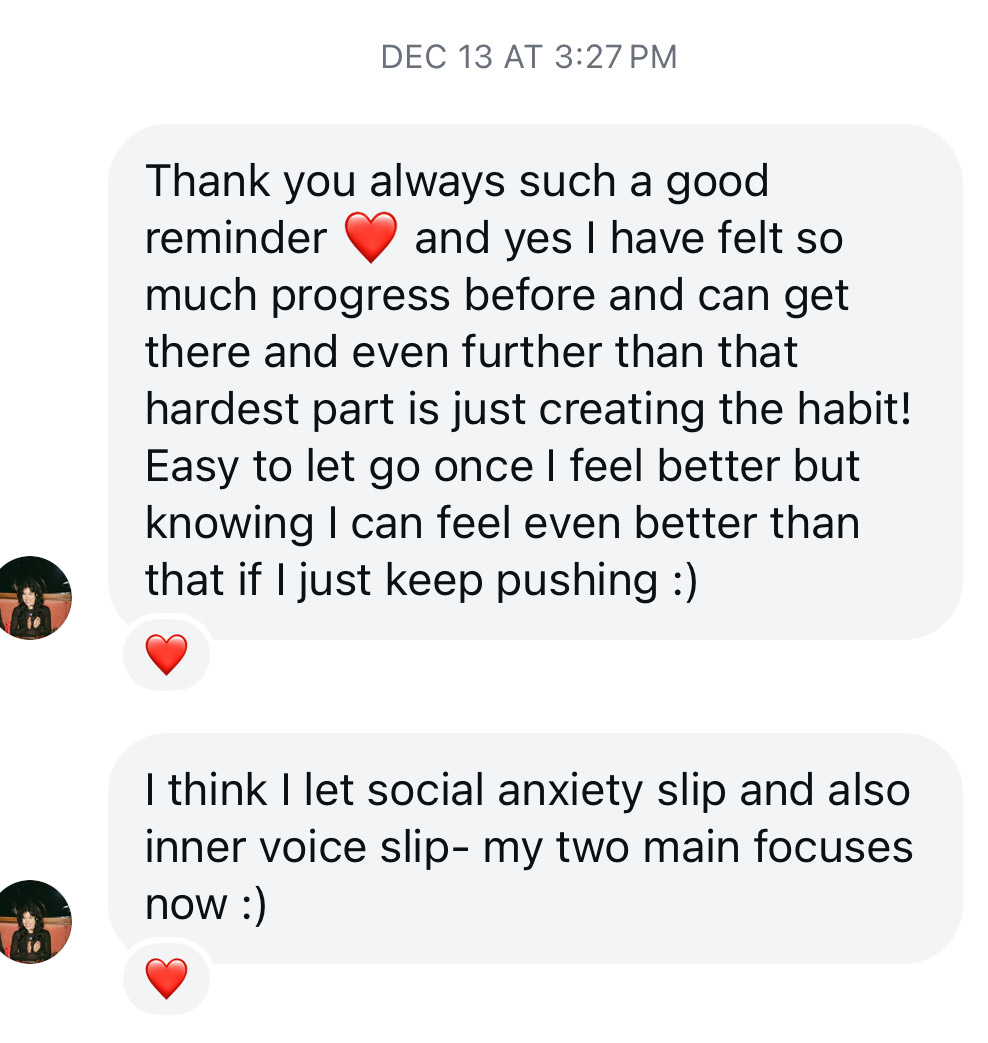Click the word 'knowing' in the first message
Screen dimensions: 988x1043
[215, 524]
